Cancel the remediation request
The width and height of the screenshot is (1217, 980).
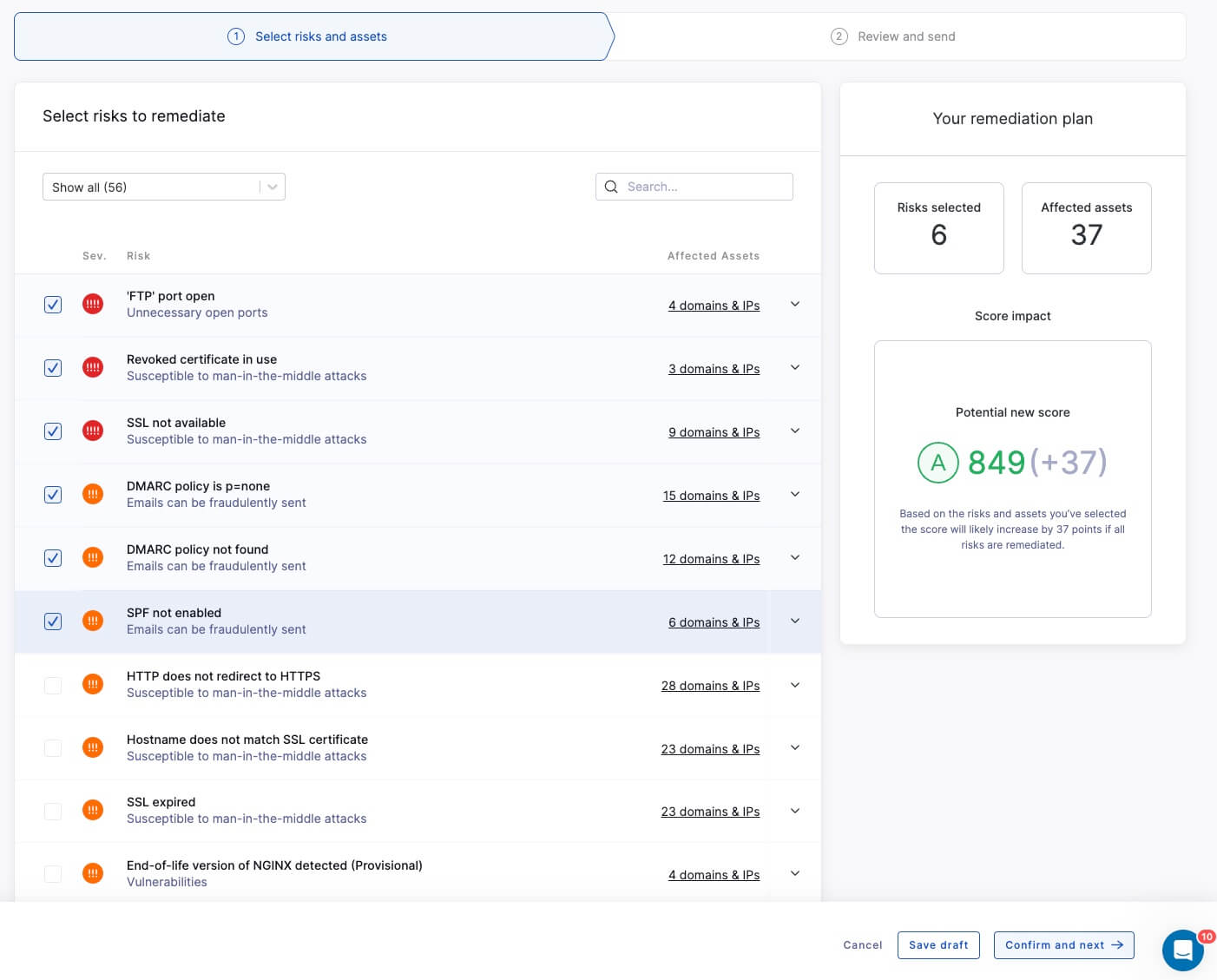point(863,945)
